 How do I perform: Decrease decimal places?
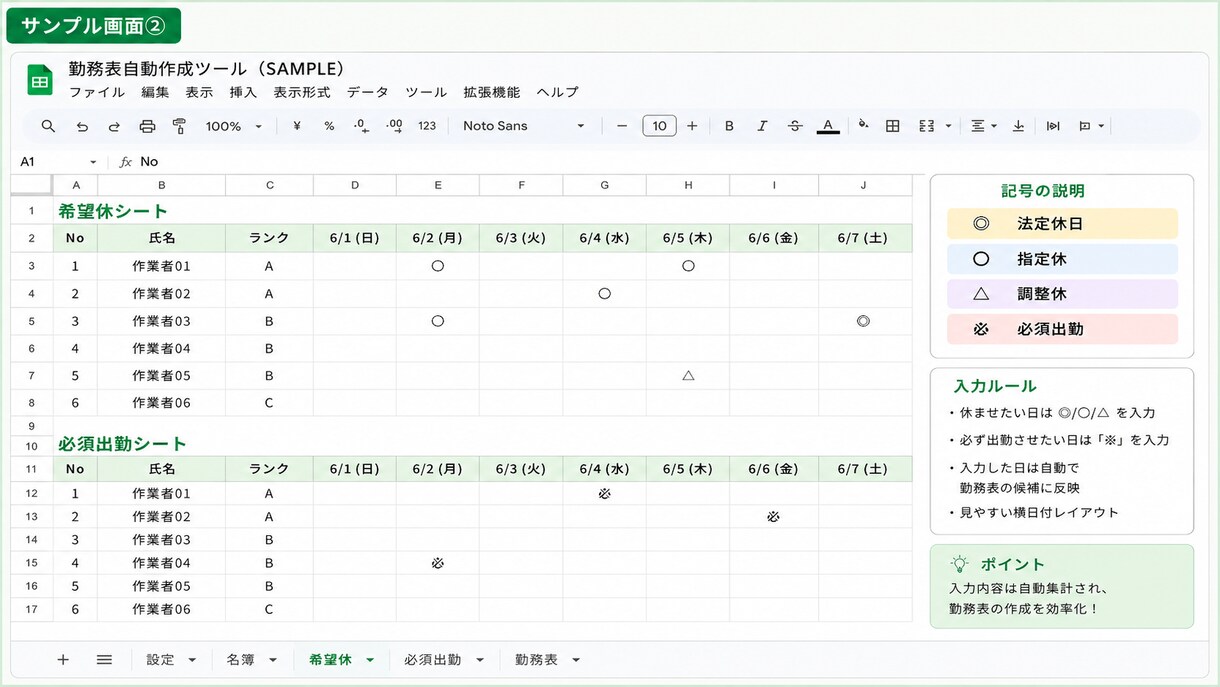click(x=361, y=126)
